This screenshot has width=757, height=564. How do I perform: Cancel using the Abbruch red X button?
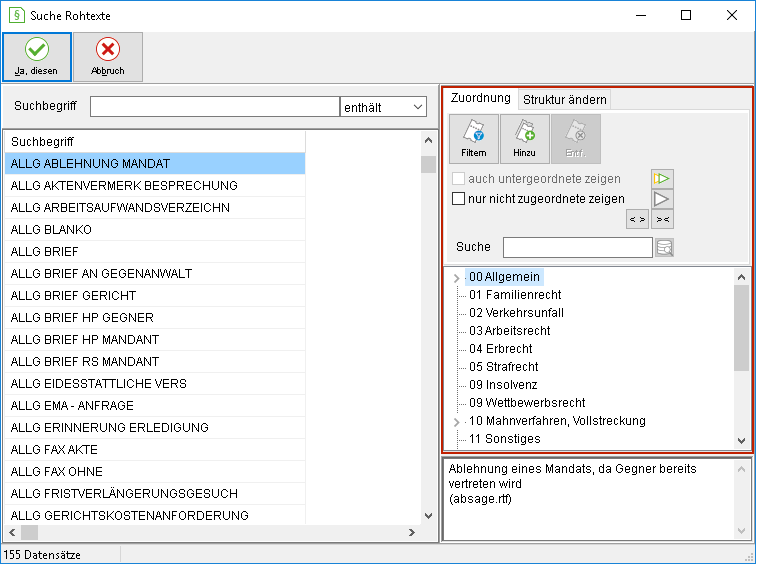tap(108, 57)
